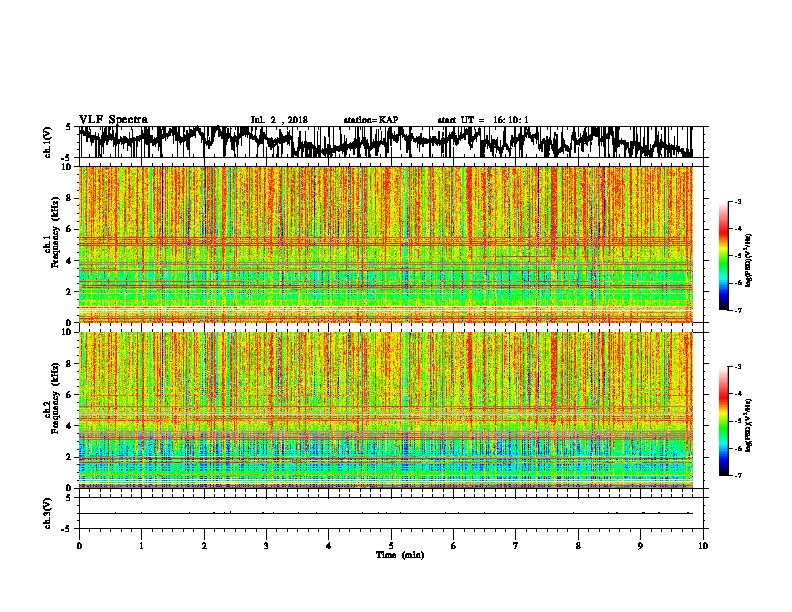Click the "-7" tick on ch.2 color bar
The width and height of the screenshot is (792, 612).
coord(737,475)
